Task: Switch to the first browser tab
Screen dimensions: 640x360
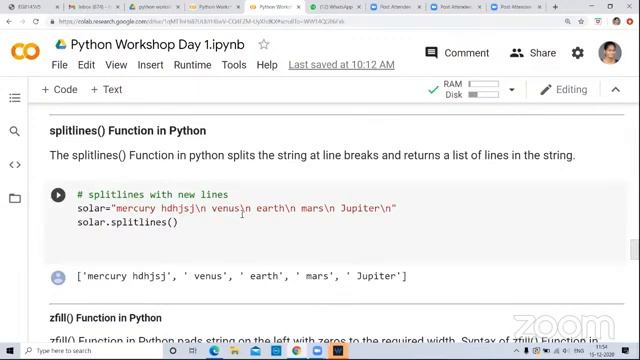Action: [33, 7]
